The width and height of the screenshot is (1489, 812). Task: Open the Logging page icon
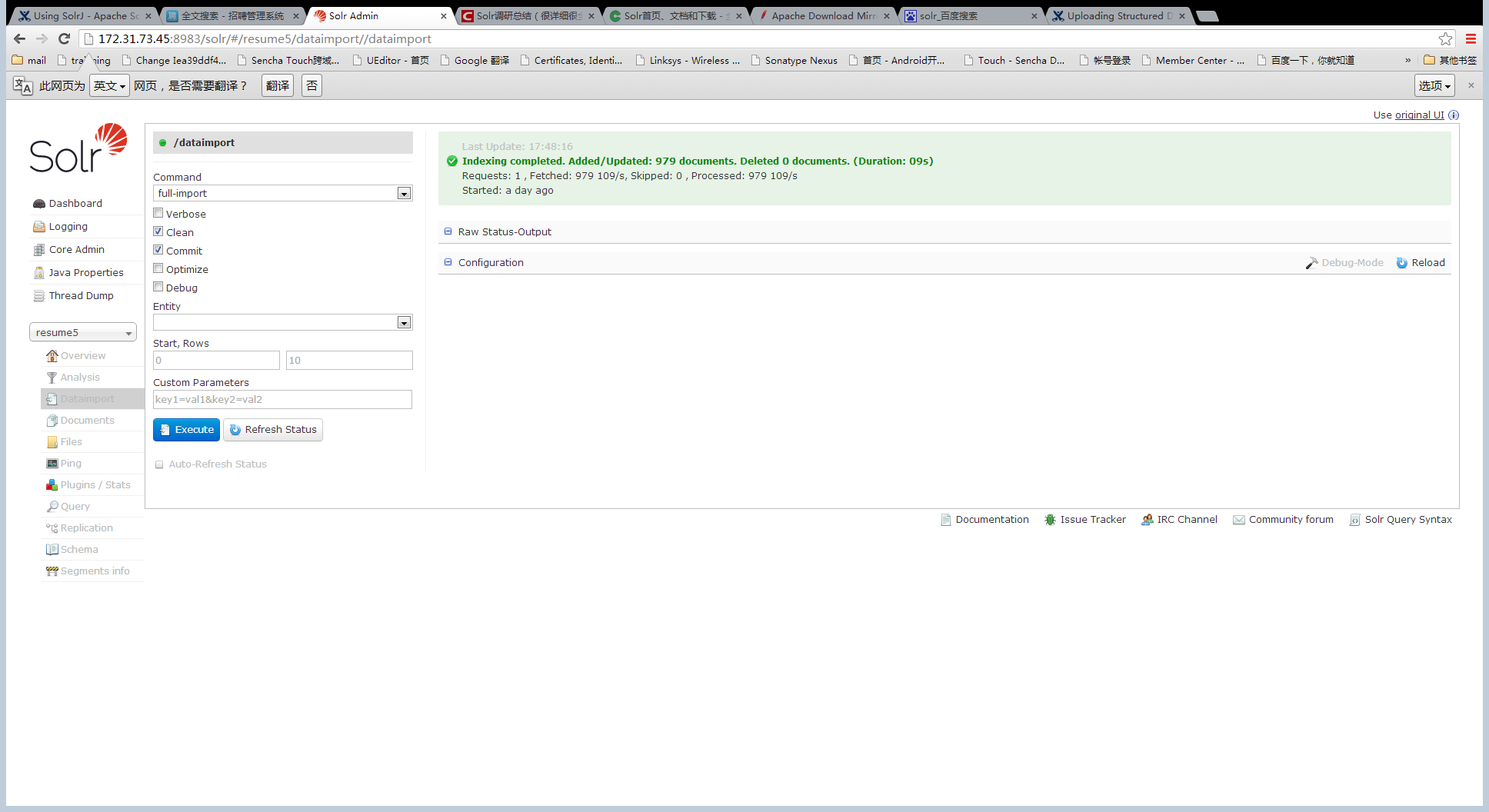pyautogui.click(x=39, y=227)
